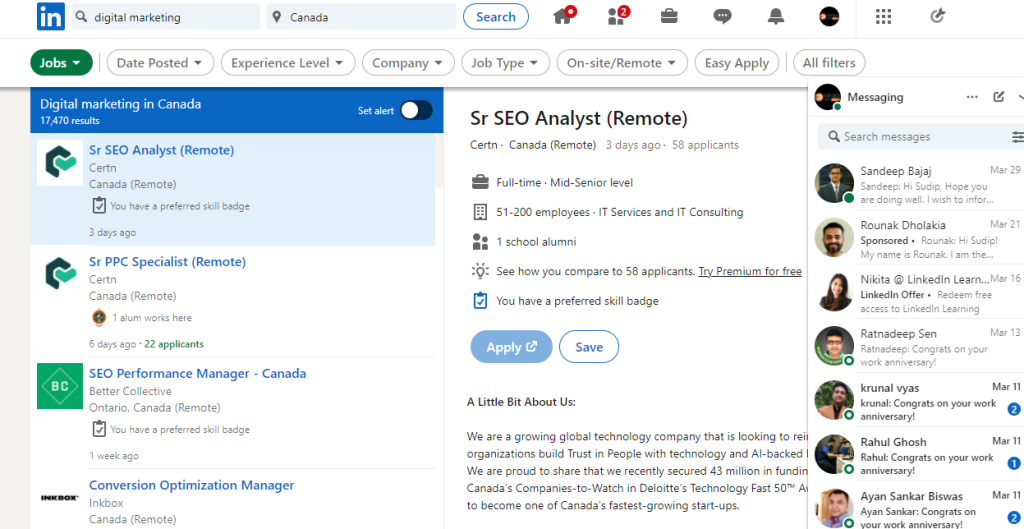Open Ratnadeep Sen's profile picture
This screenshot has height=529, width=1024.
point(834,345)
